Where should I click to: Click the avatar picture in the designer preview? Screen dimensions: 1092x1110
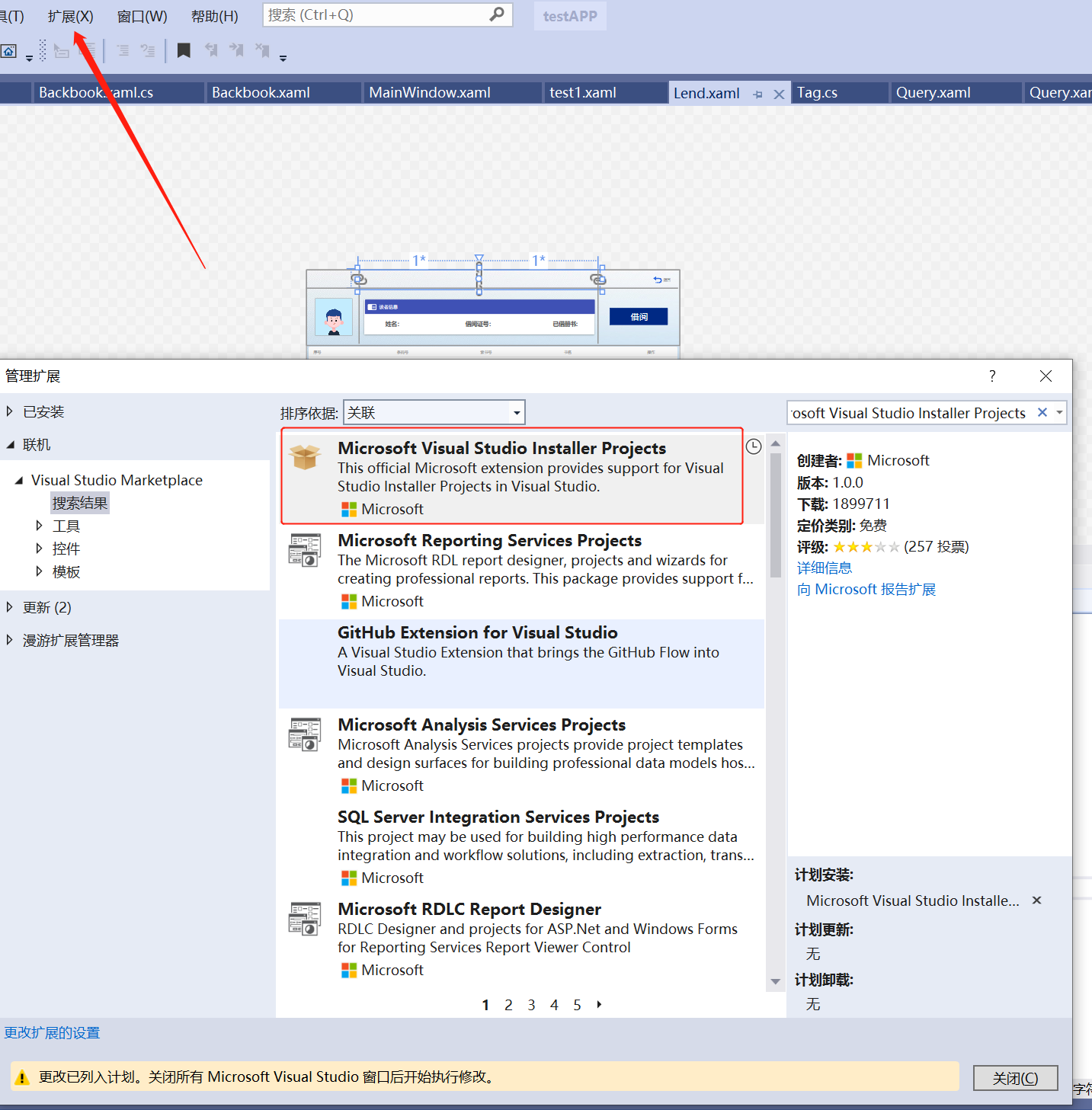[334, 317]
